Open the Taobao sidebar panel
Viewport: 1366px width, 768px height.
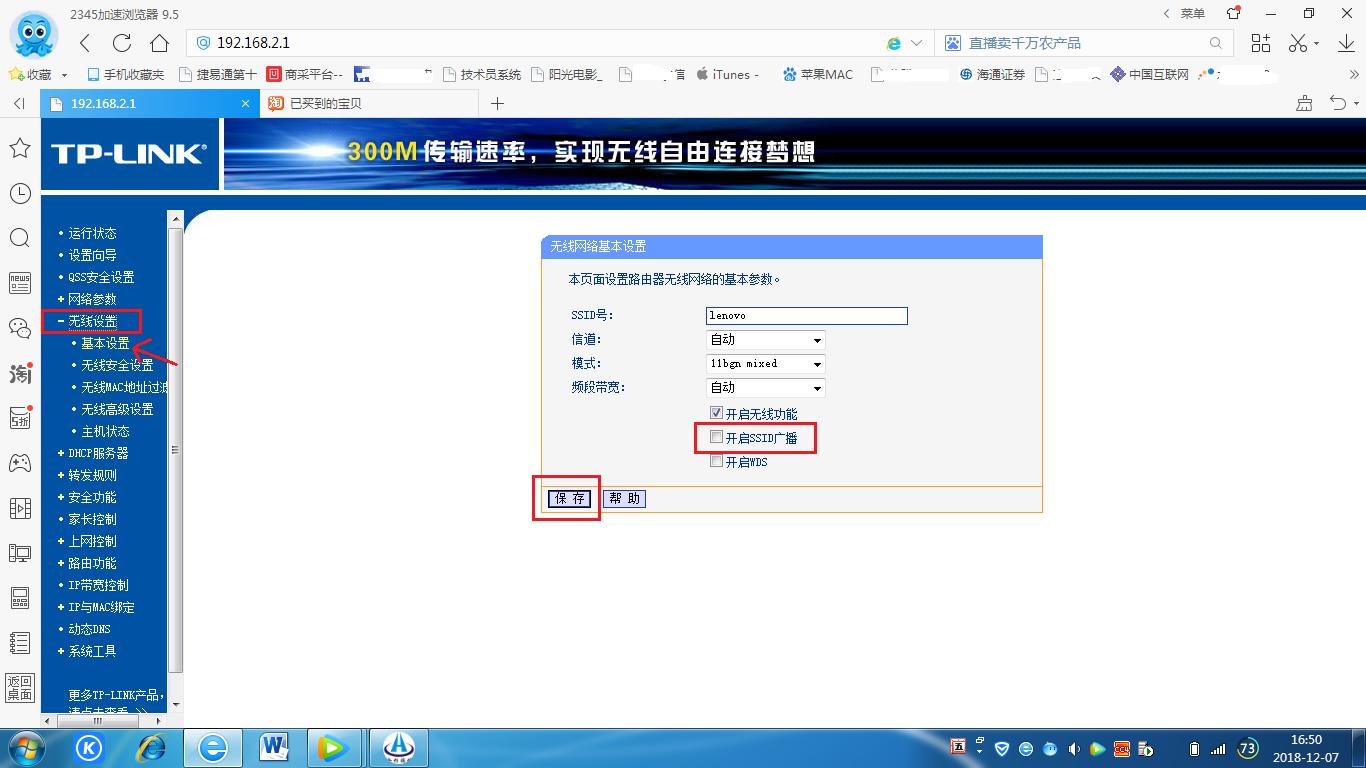click(x=19, y=372)
